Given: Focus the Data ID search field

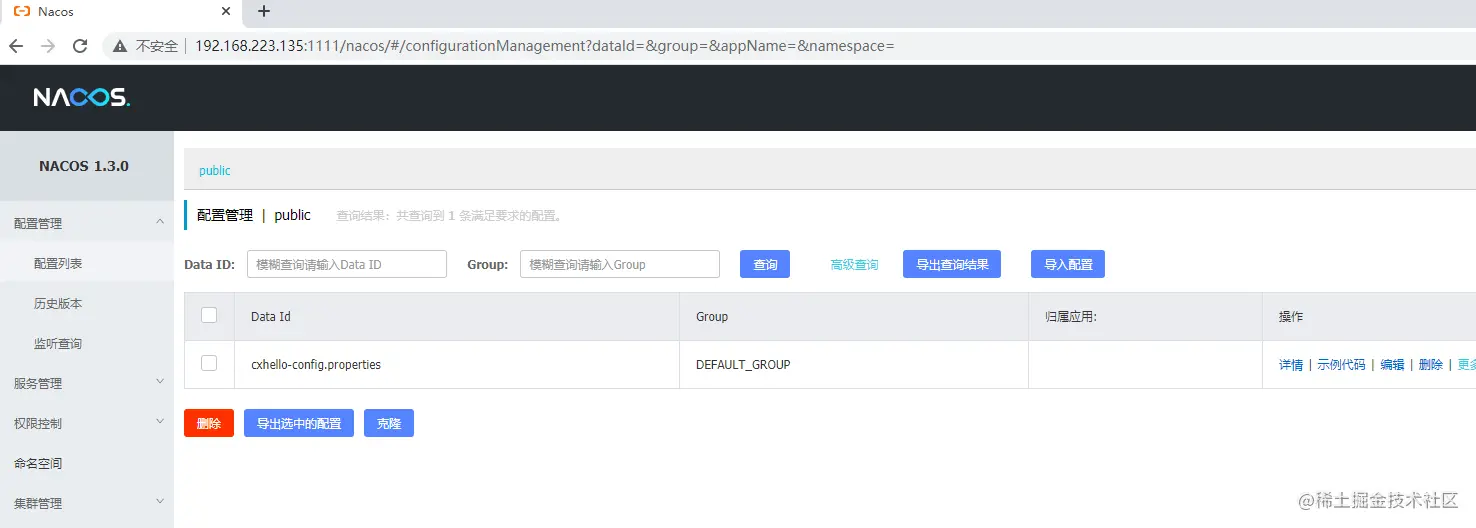Looking at the screenshot, I should click(x=347, y=264).
